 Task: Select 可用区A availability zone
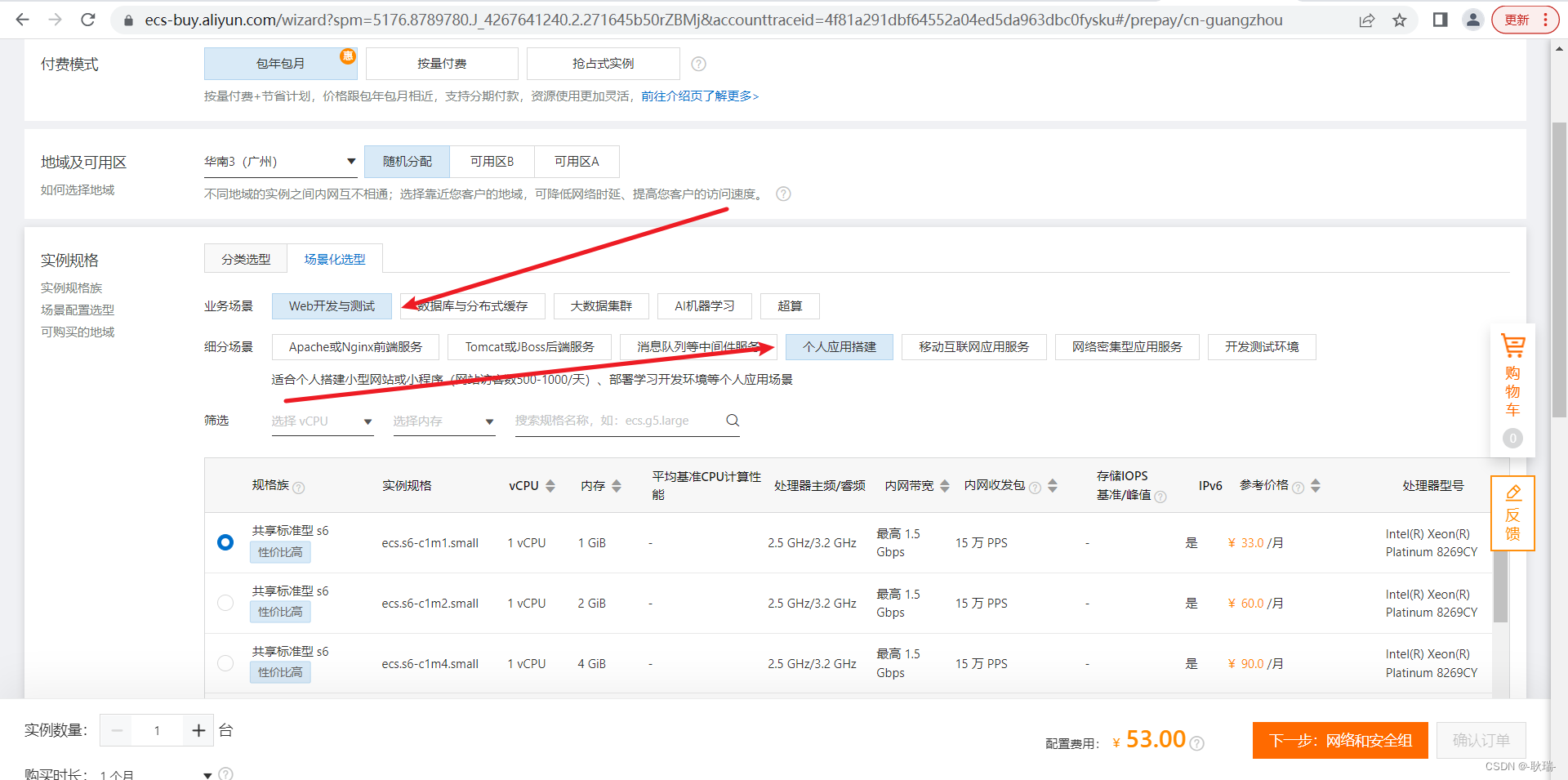[x=577, y=162]
